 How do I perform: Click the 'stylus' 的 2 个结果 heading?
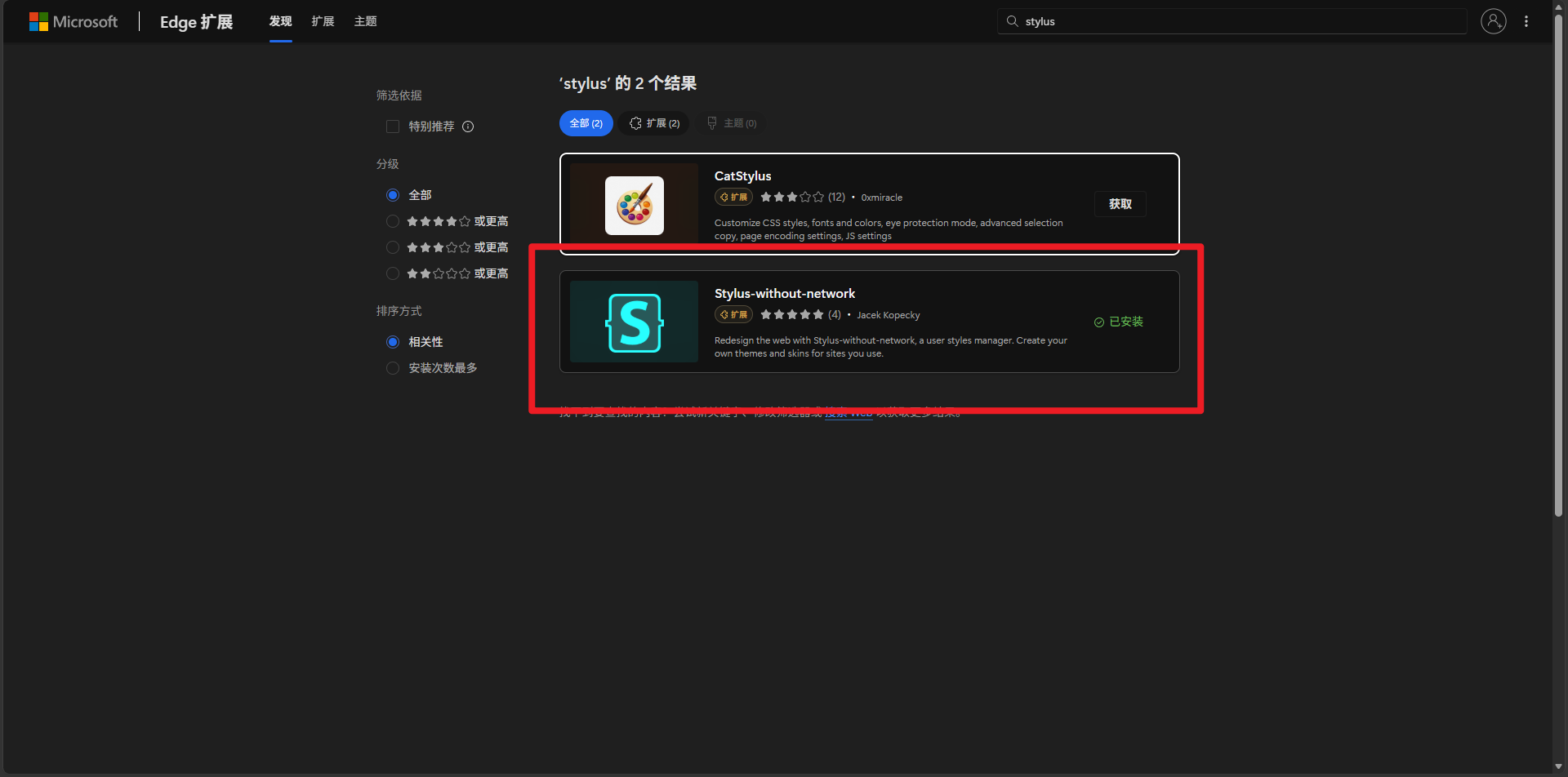[627, 83]
